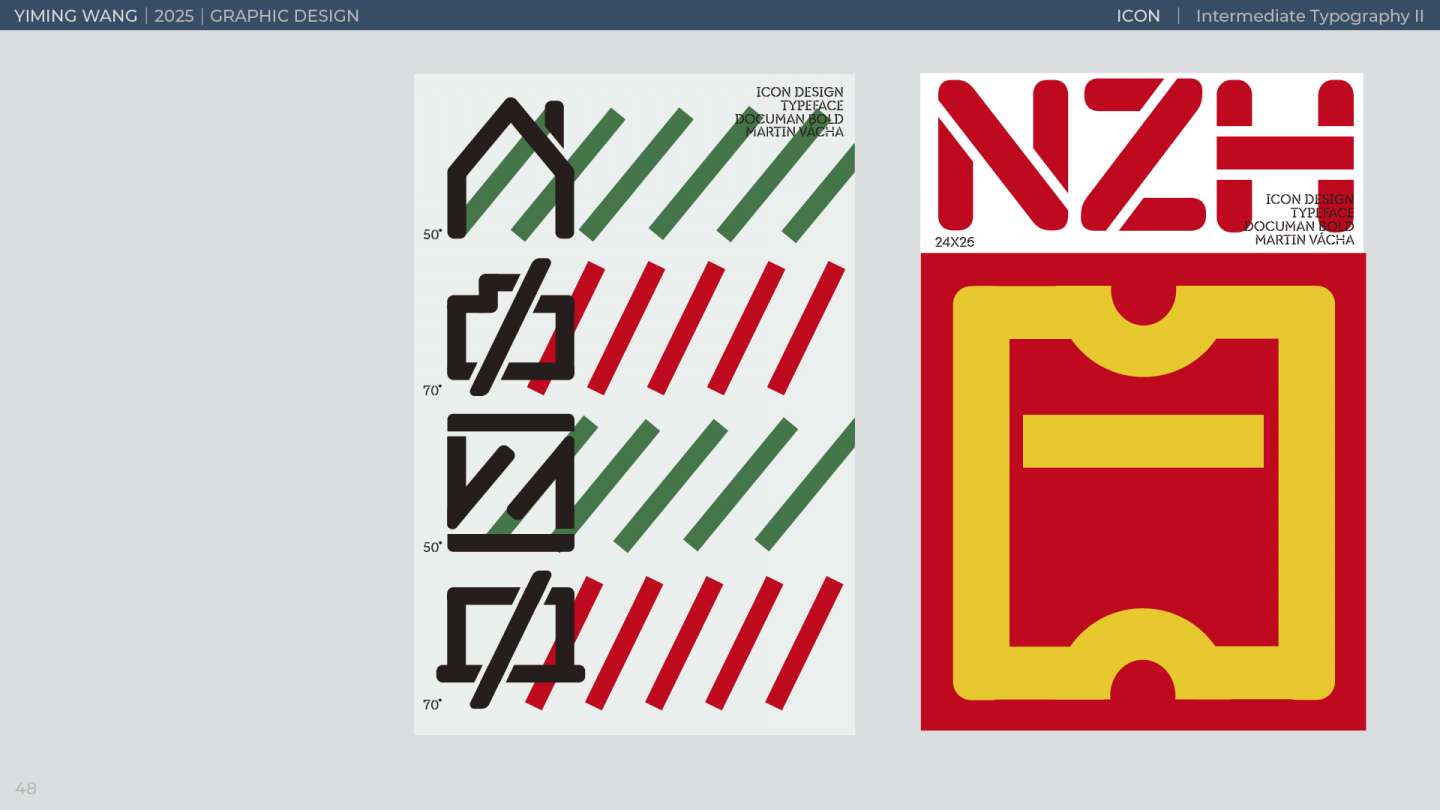Click the red letter H in NZH
The image size is (1440, 810).
pos(1285,155)
